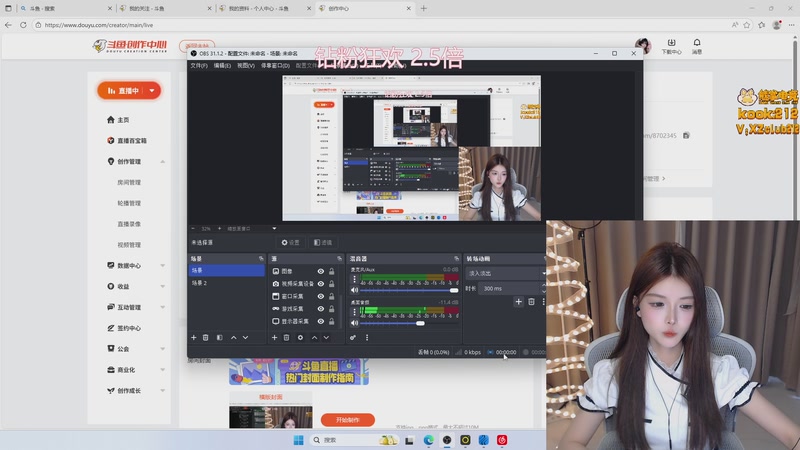Open mixer footer three-dot menu
This screenshot has height=450, width=800.
(367, 338)
